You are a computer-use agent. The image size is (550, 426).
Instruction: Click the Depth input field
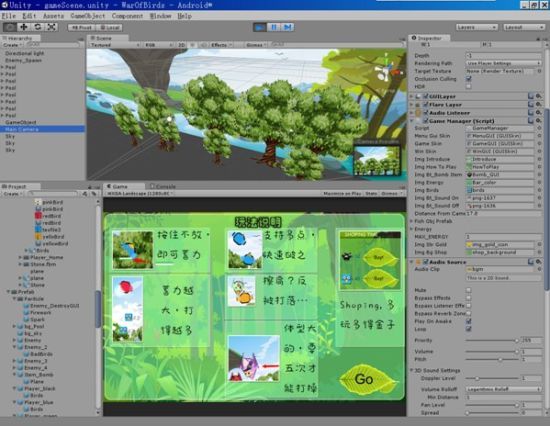pyautogui.click(x=503, y=55)
